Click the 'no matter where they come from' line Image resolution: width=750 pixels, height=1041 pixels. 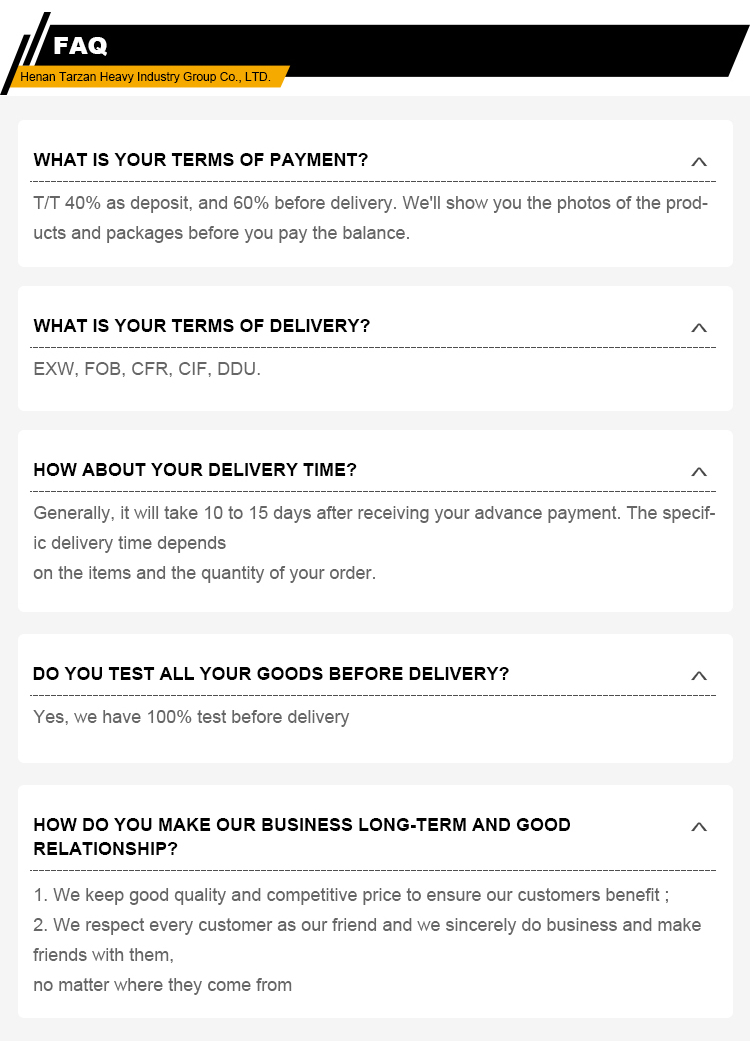163,985
